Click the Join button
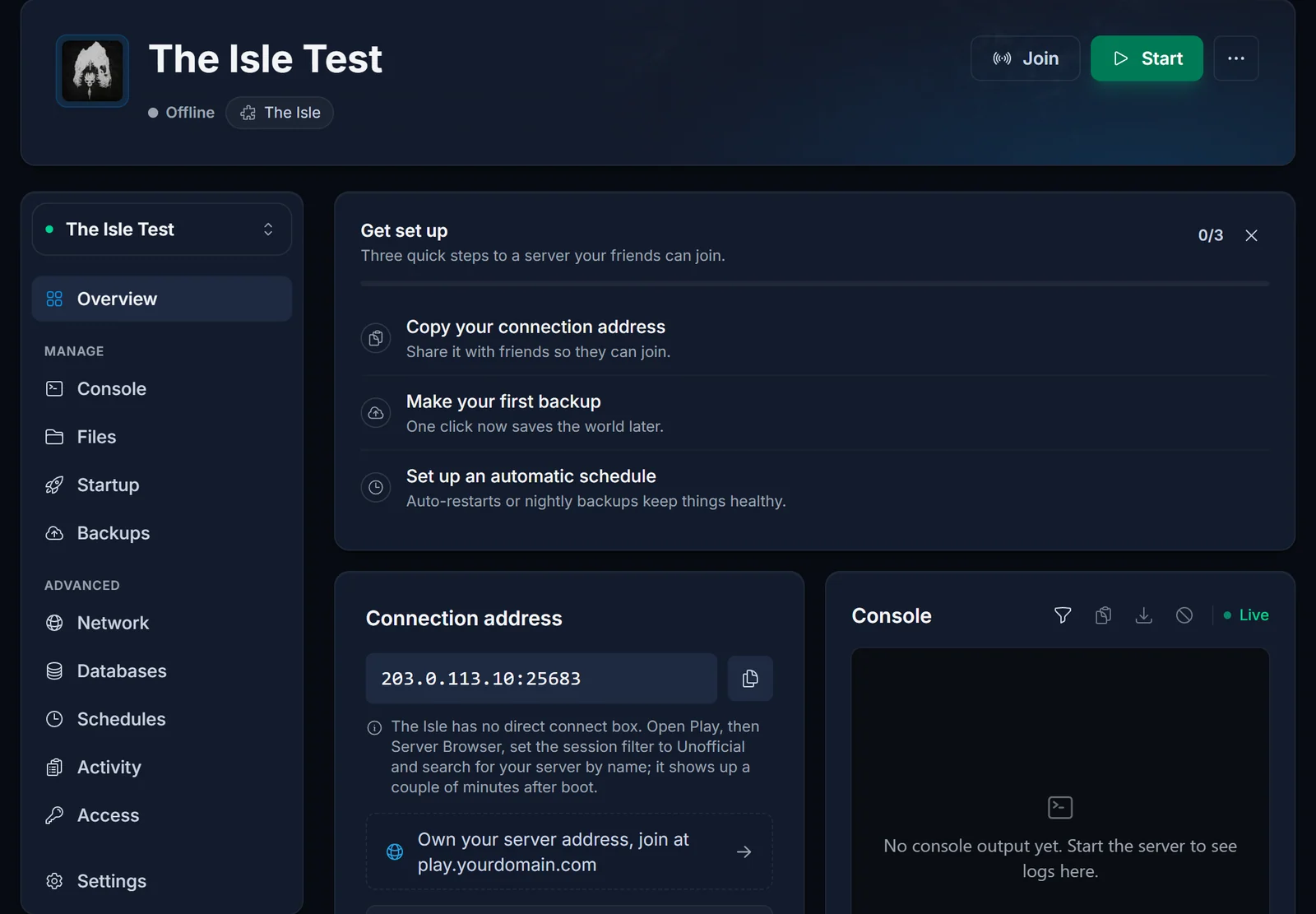 [x=1025, y=58]
